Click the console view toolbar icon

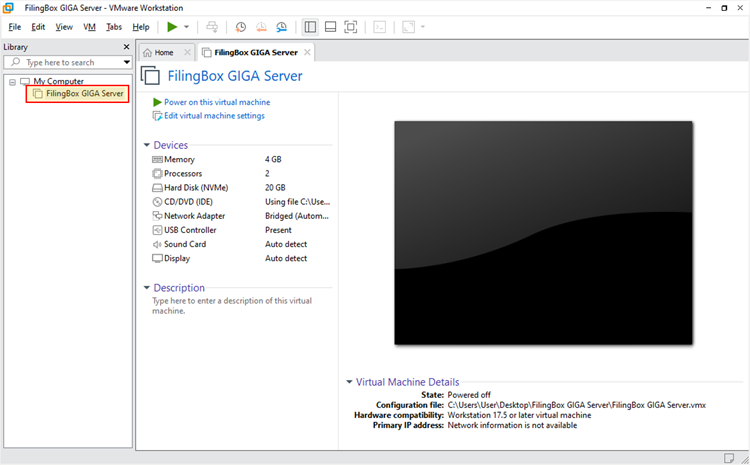[380, 27]
